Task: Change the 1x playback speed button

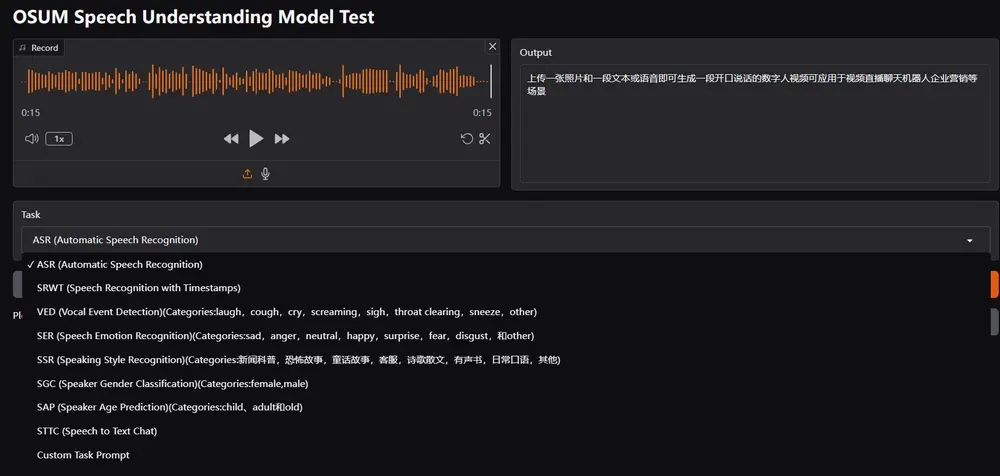Action: 59,138
